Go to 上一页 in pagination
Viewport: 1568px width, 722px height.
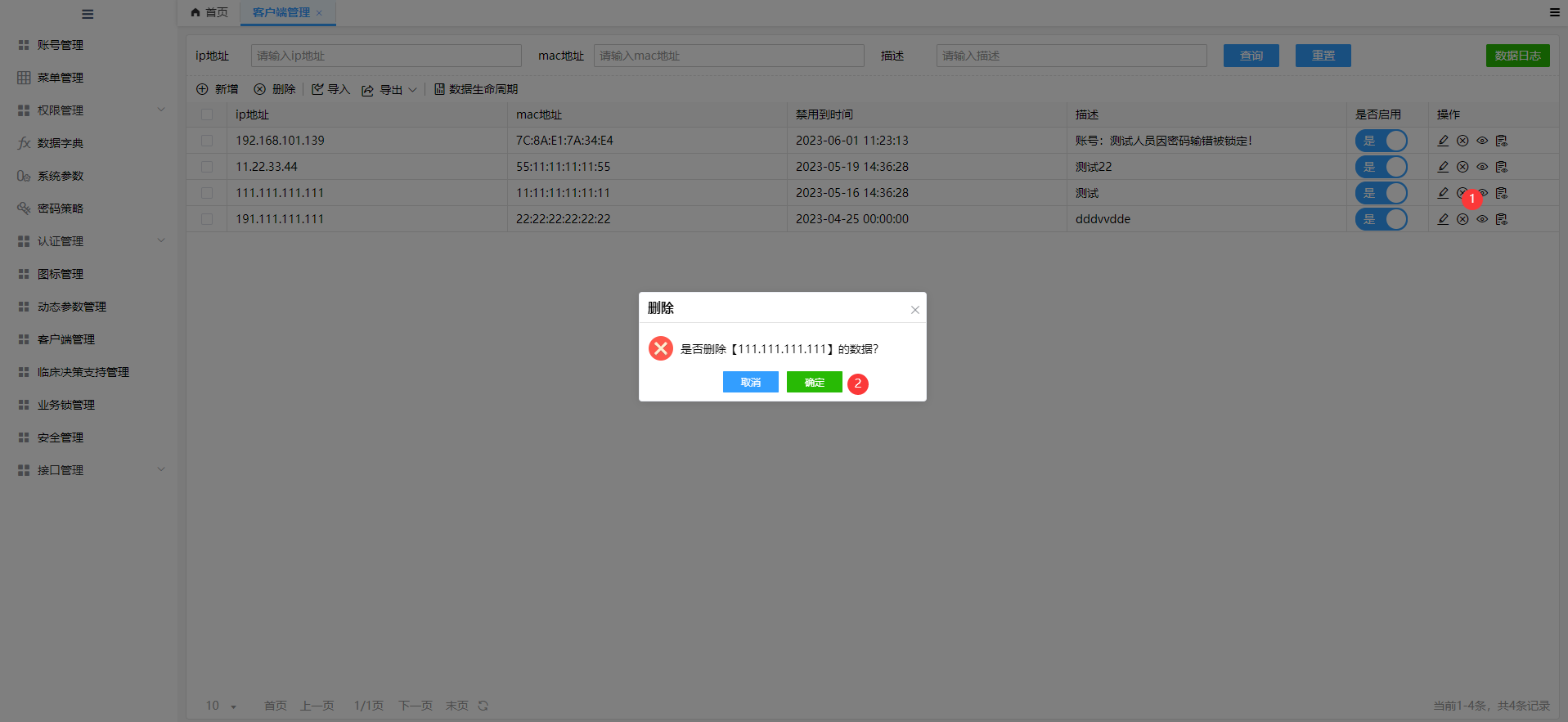pos(317,706)
